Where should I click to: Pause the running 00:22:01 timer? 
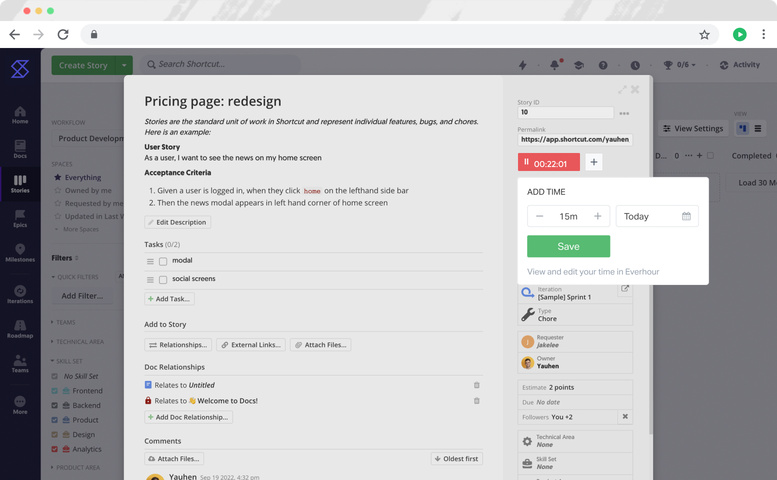pos(549,162)
